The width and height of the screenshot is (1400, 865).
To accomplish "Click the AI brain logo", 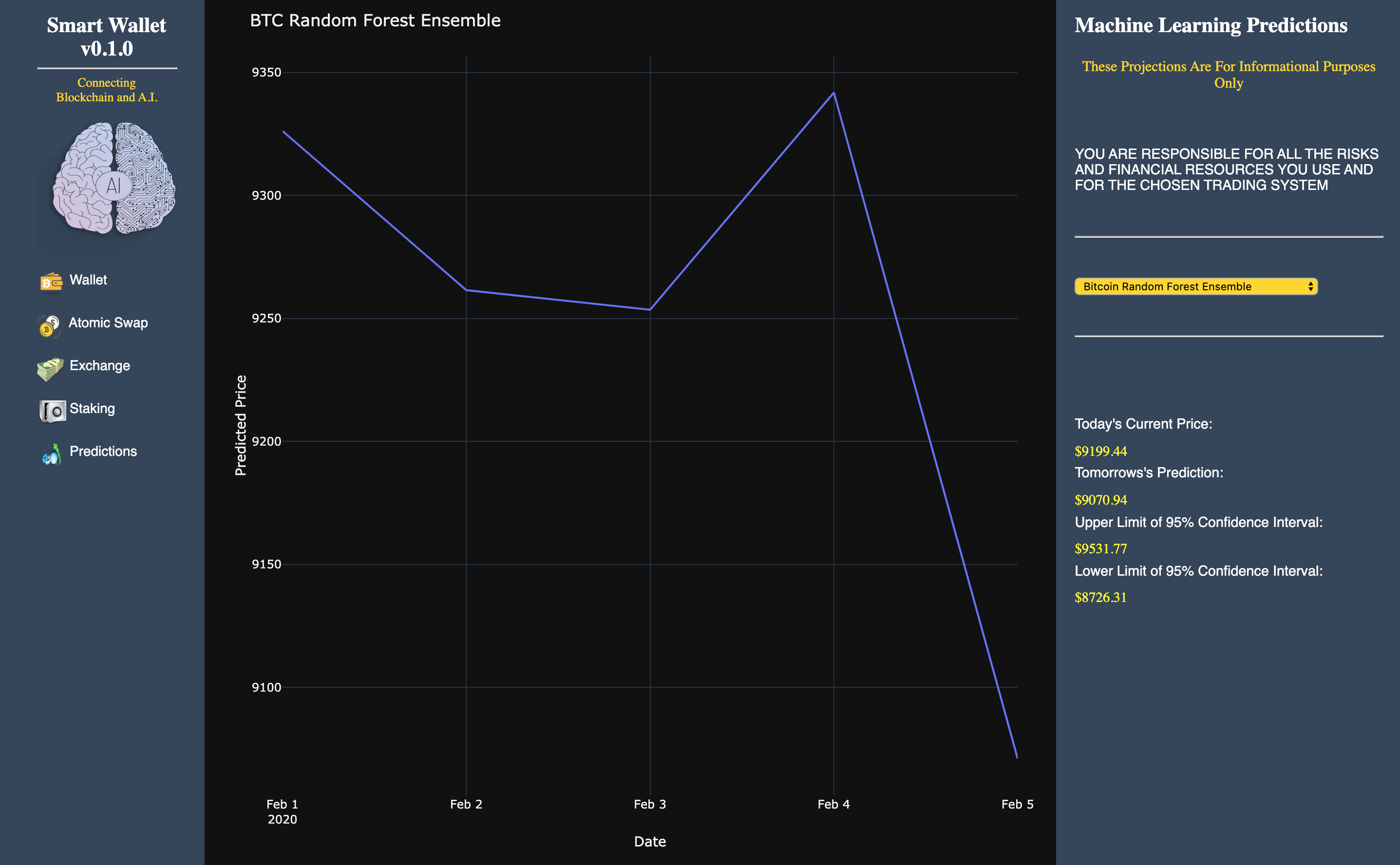I will pos(114,178).
